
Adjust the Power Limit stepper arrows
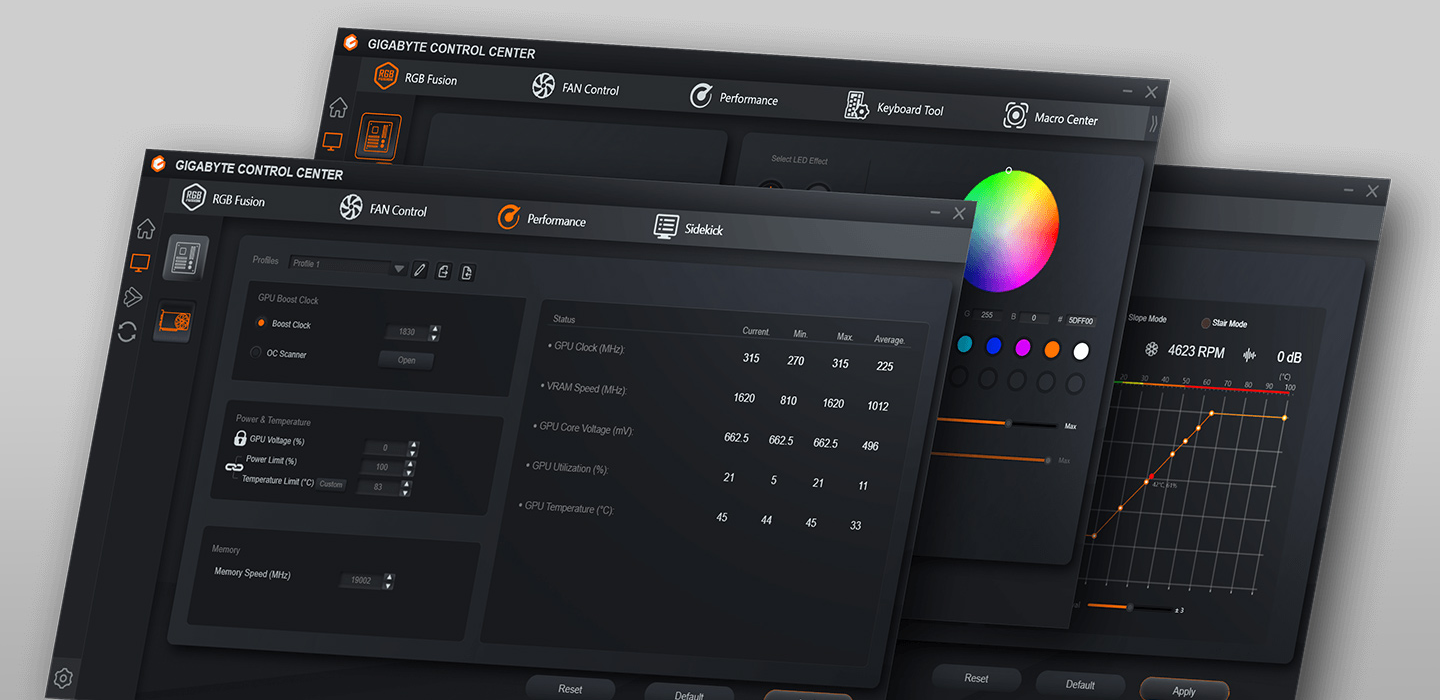409,468
